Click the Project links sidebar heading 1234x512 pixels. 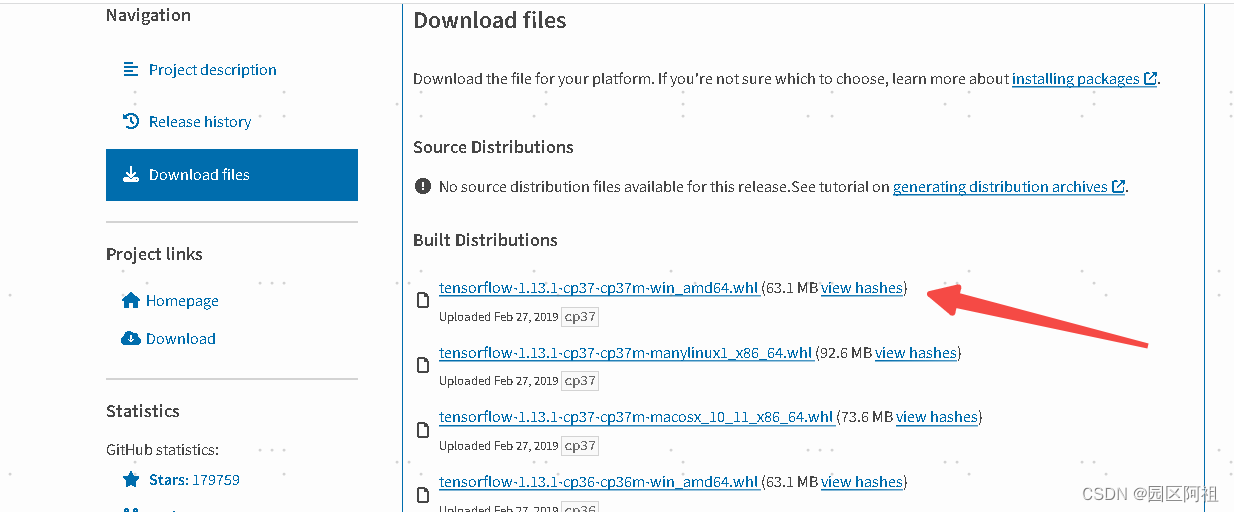(x=154, y=254)
